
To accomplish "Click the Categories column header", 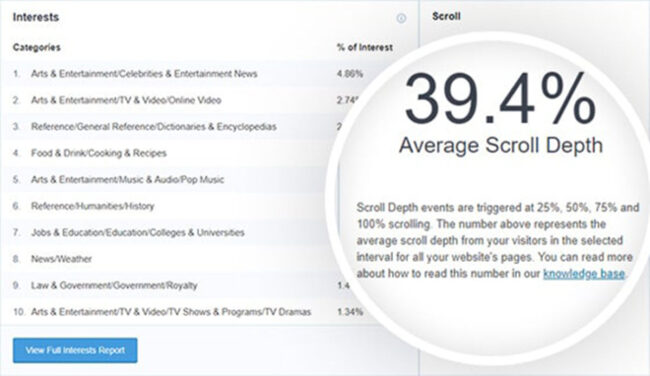I will click(36, 47).
